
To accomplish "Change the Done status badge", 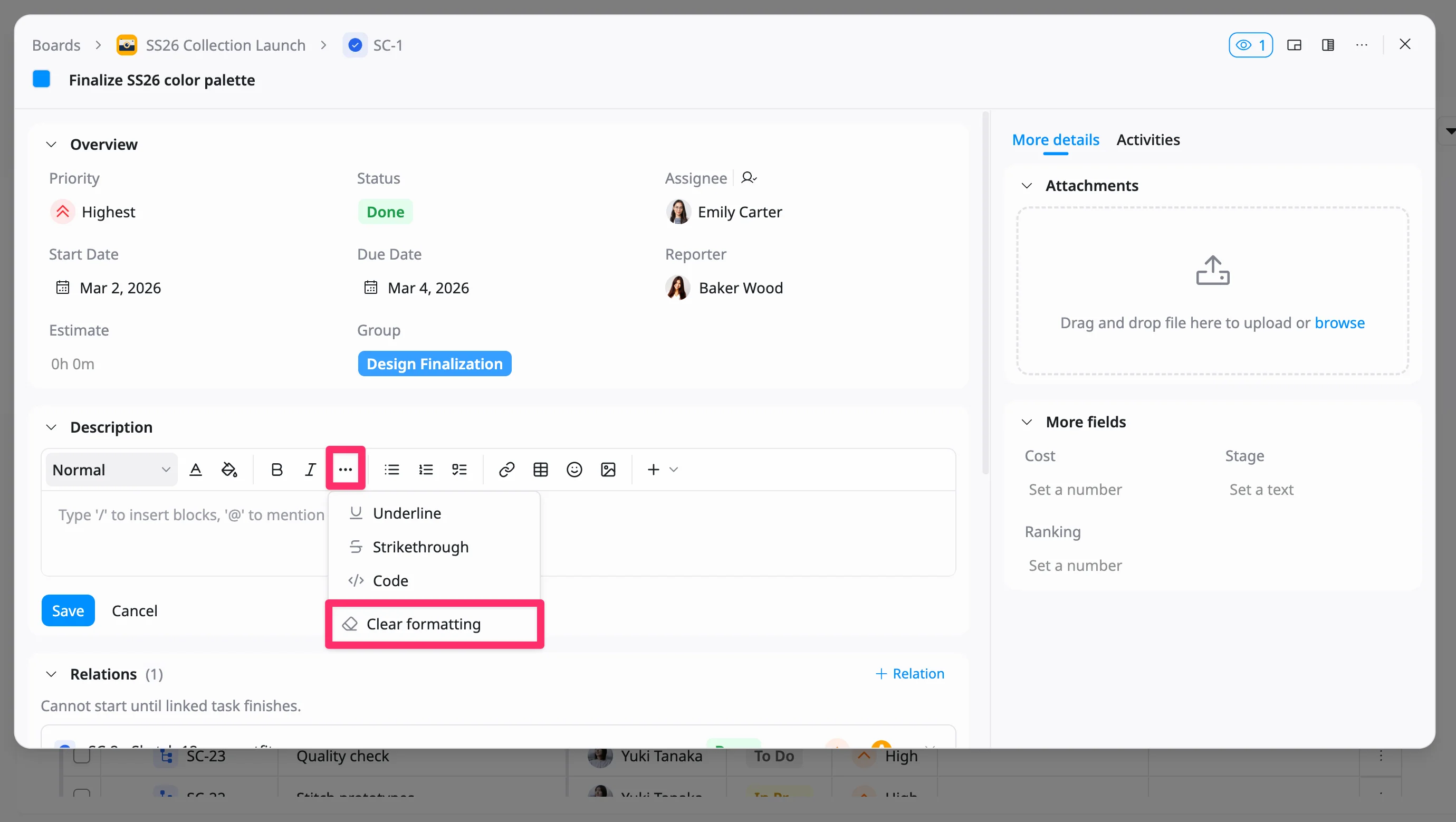I will tap(386, 212).
